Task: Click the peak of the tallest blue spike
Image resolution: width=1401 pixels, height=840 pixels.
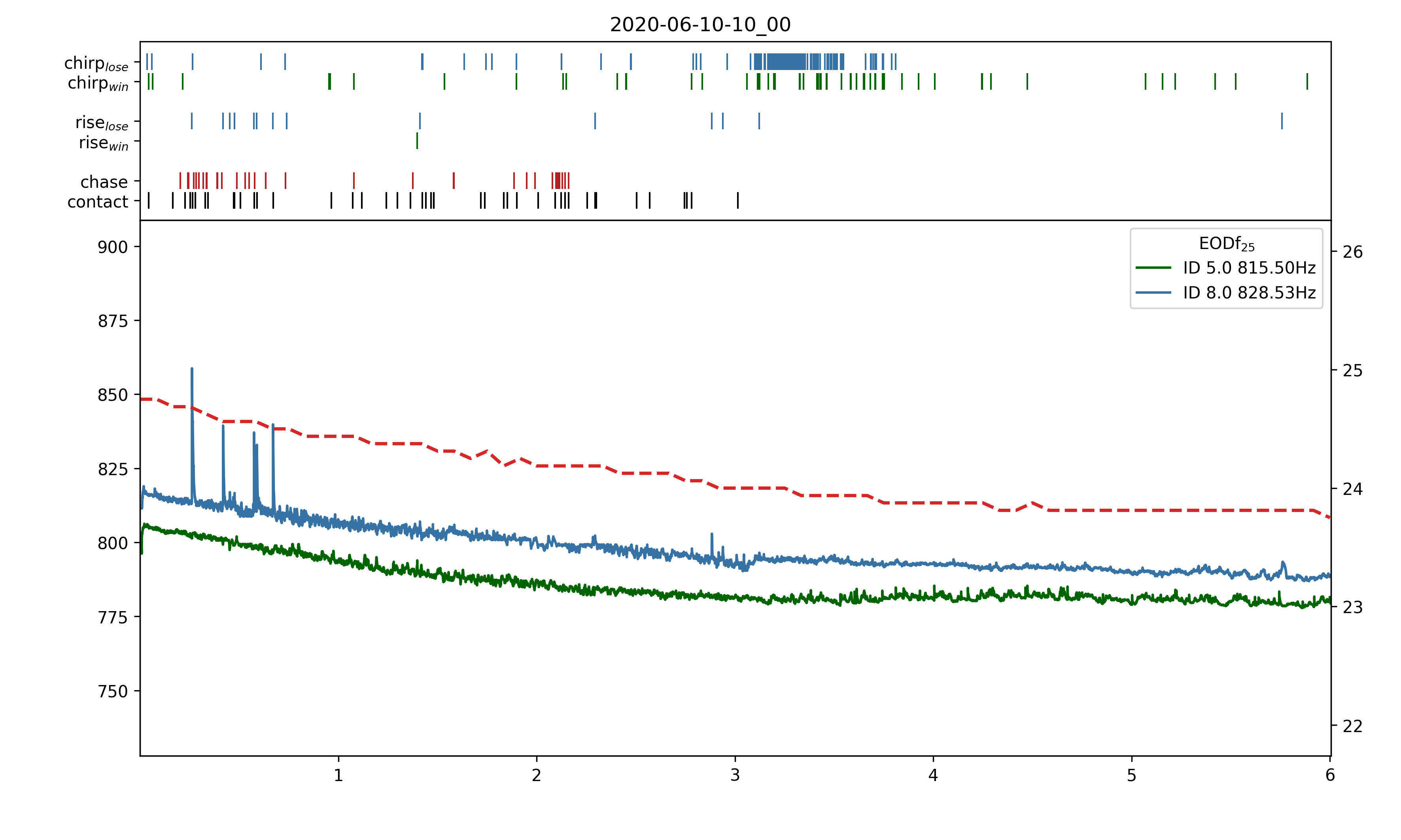Action: point(192,369)
